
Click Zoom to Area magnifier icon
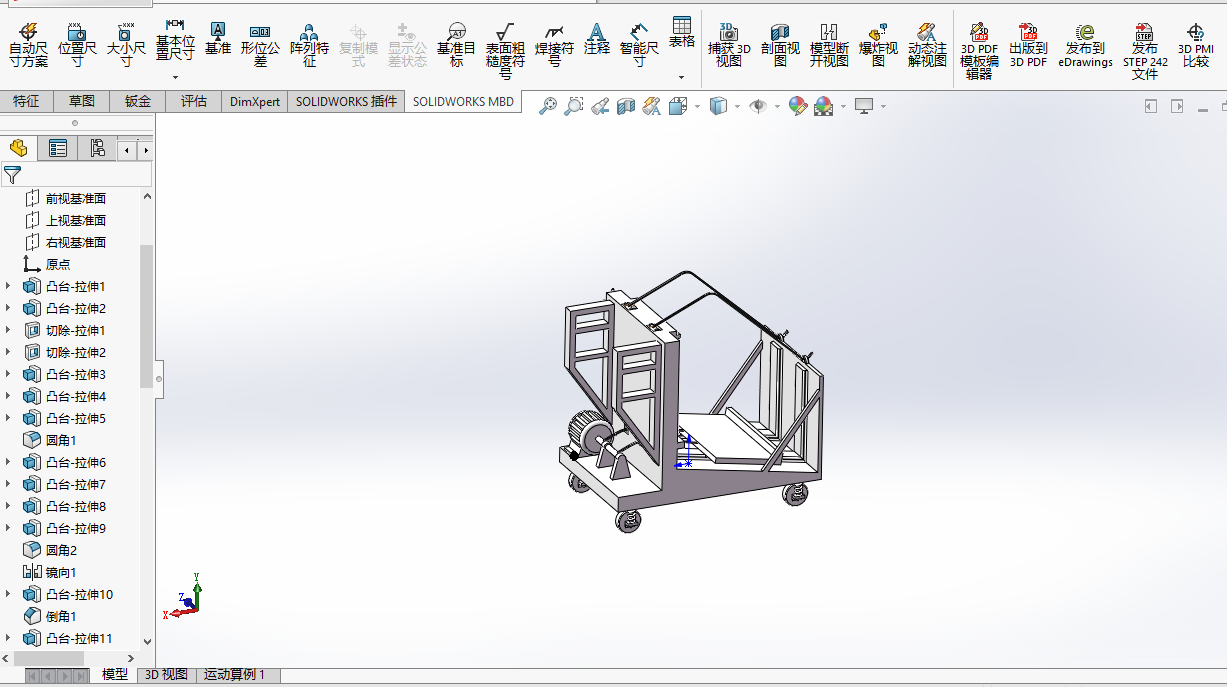pos(573,105)
